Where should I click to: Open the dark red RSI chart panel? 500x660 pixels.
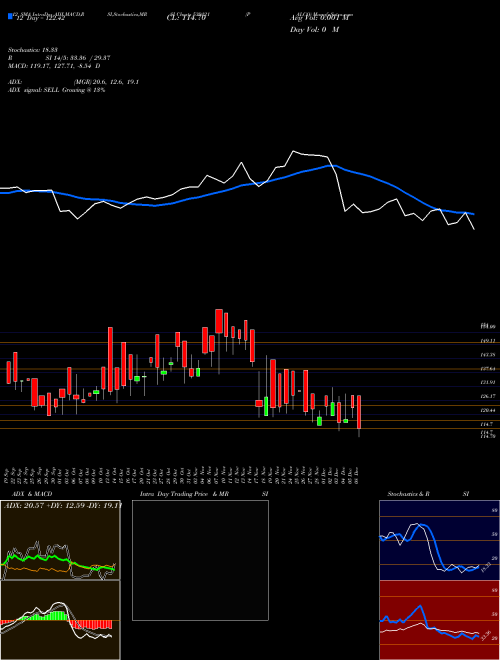[439, 620]
